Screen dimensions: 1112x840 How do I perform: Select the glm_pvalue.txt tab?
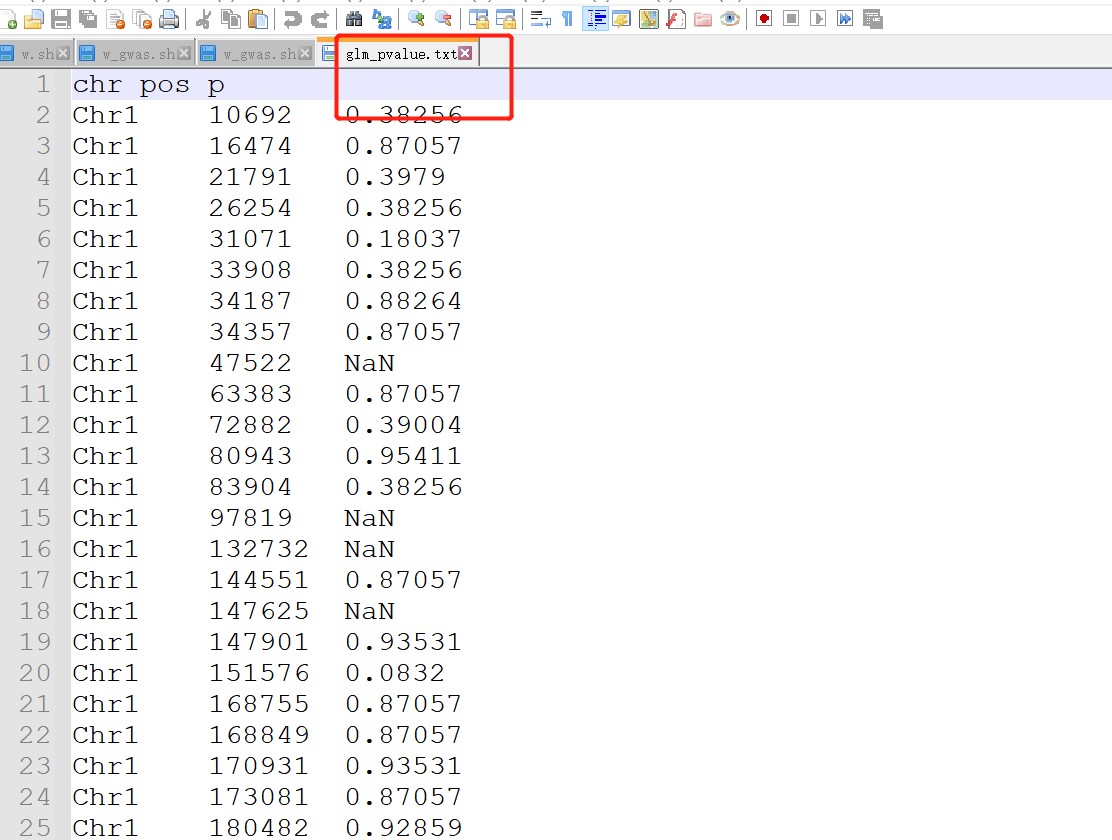point(400,54)
